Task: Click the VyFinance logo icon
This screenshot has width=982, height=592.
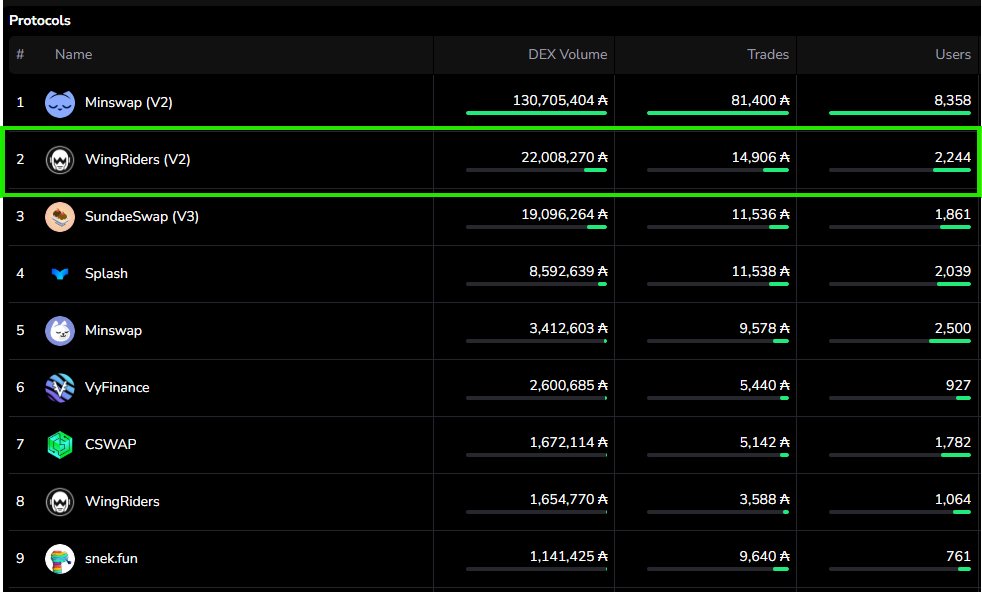Action: [60, 387]
